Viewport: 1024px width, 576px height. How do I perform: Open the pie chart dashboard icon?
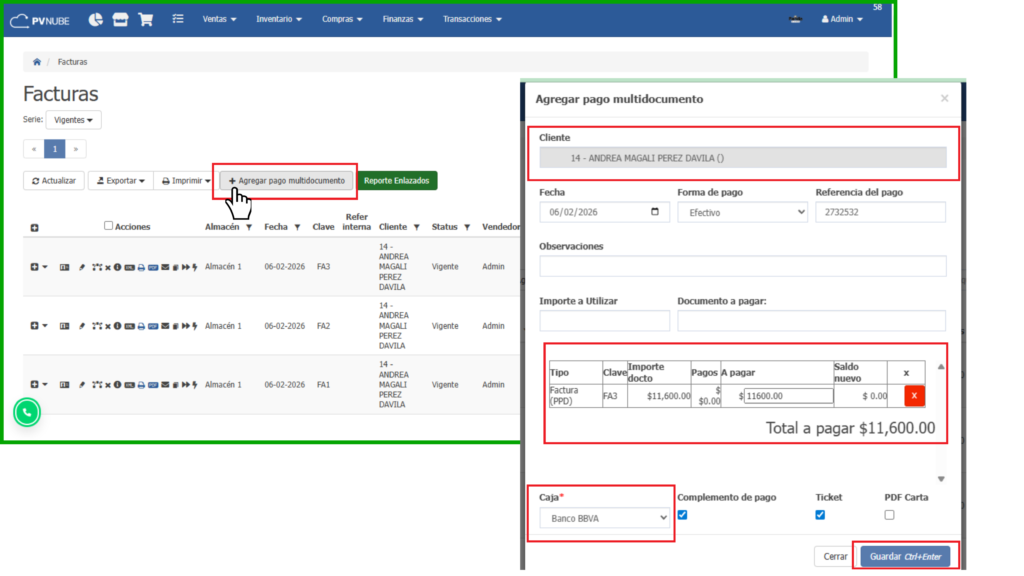pyautogui.click(x=96, y=19)
